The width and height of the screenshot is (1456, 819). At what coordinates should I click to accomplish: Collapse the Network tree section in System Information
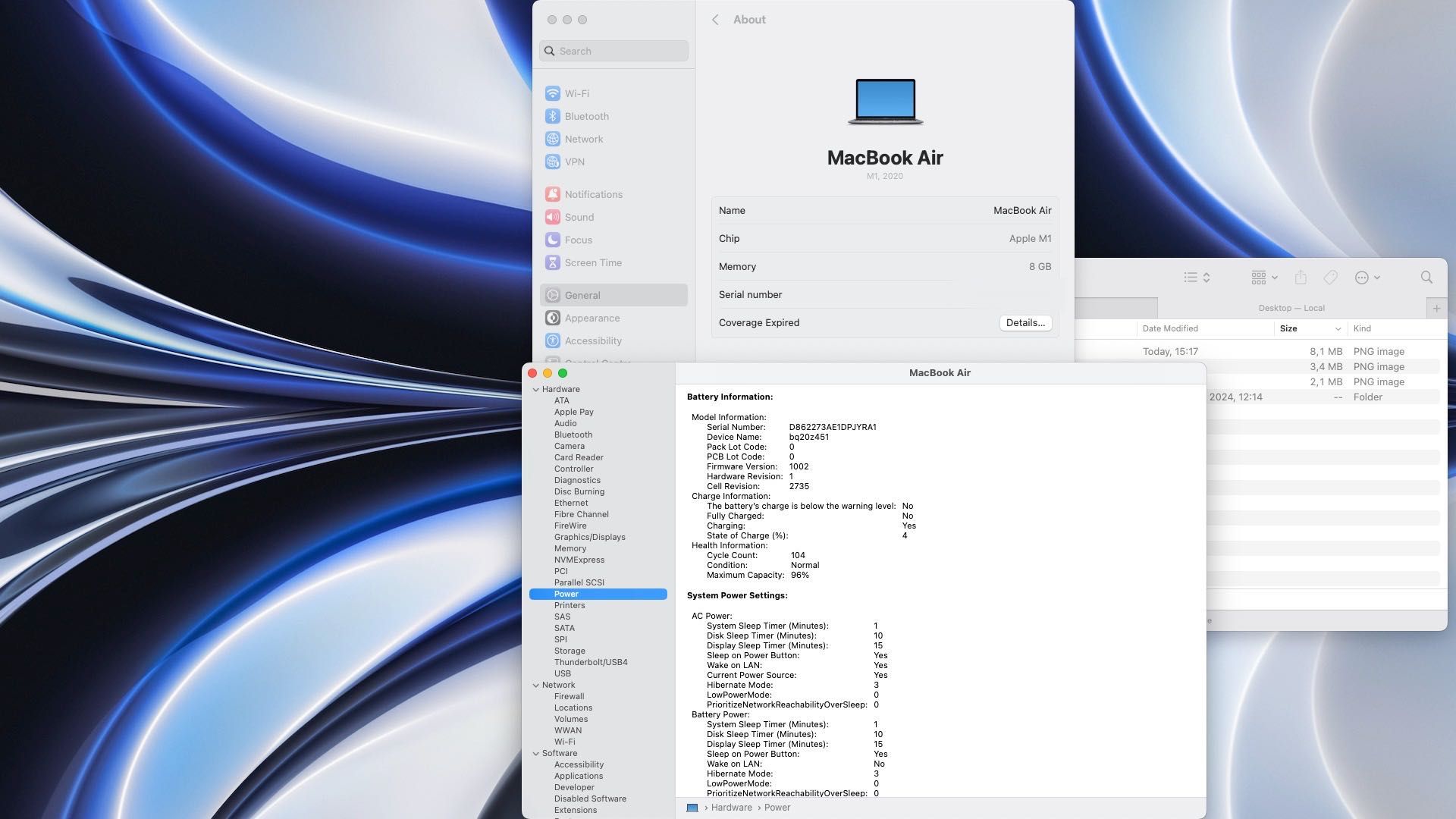[x=535, y=685]
